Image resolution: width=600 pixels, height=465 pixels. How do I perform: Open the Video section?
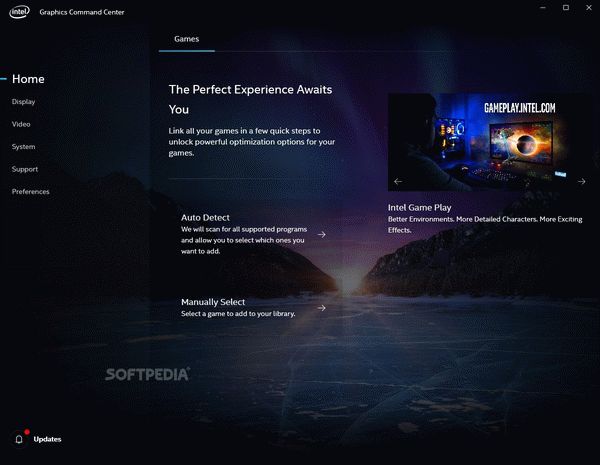pyautogui.click(x=21, y=124)
